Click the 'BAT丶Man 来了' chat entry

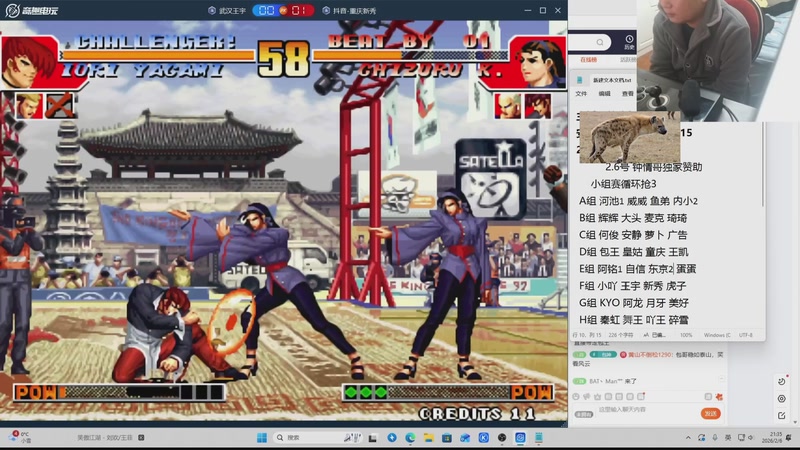[x=613, y=381]
